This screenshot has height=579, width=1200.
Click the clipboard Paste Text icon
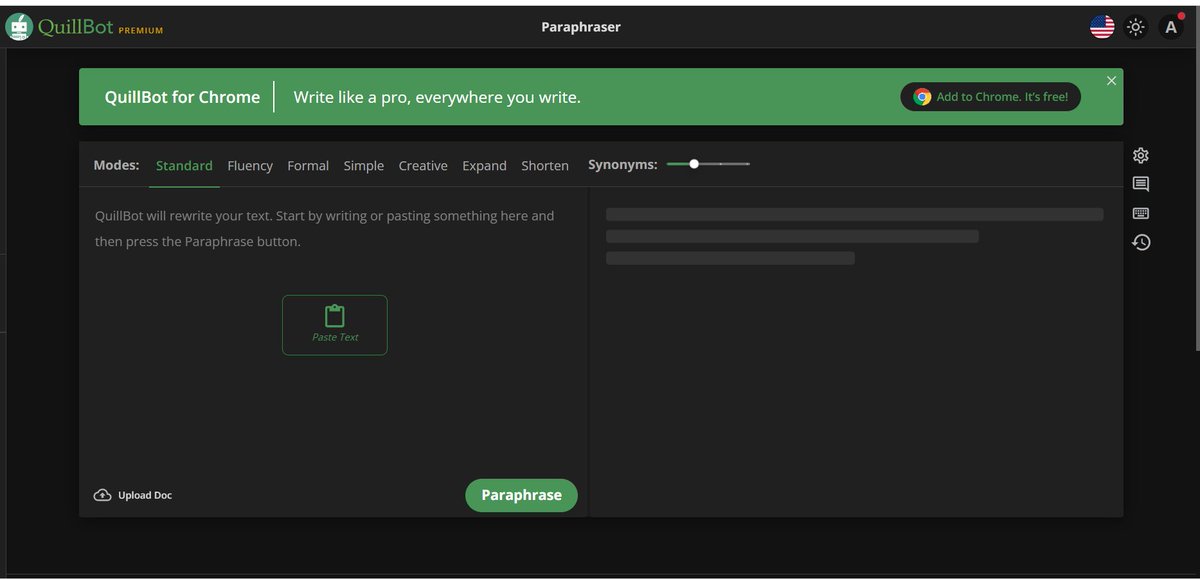click(335, 316)
